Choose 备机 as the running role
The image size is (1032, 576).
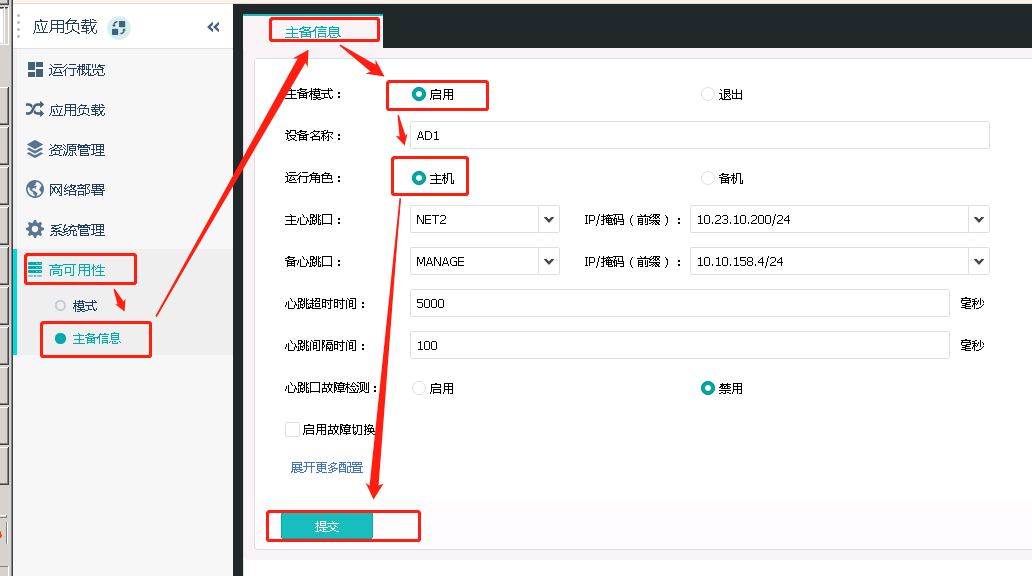[708, 178]
